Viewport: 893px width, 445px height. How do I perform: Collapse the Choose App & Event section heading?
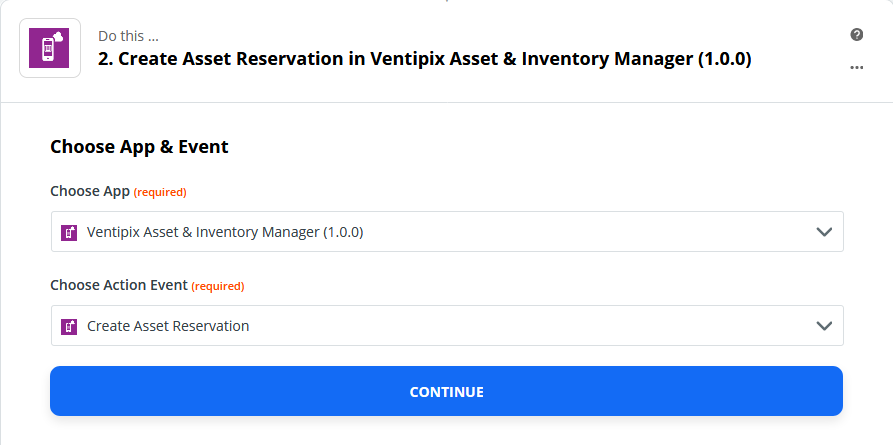pyautogui.click(x=139, y=147)
